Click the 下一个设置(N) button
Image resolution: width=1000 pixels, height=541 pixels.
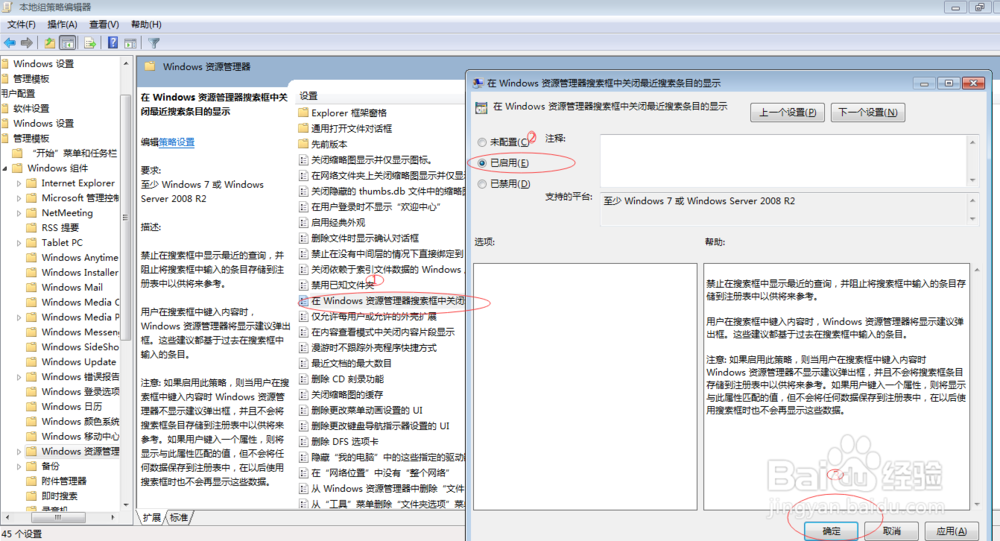point(867,112)
